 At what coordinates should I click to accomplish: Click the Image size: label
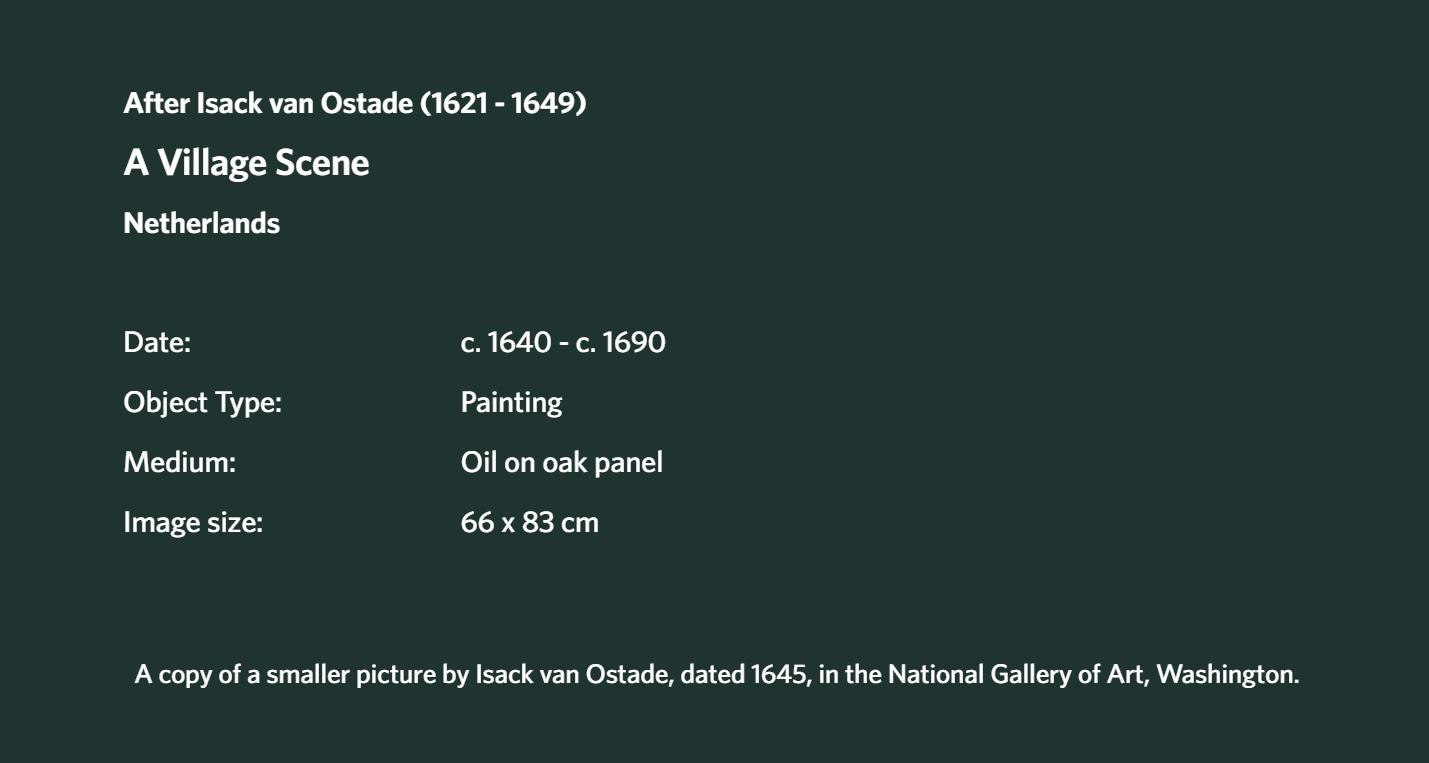[x=193, y=523]
